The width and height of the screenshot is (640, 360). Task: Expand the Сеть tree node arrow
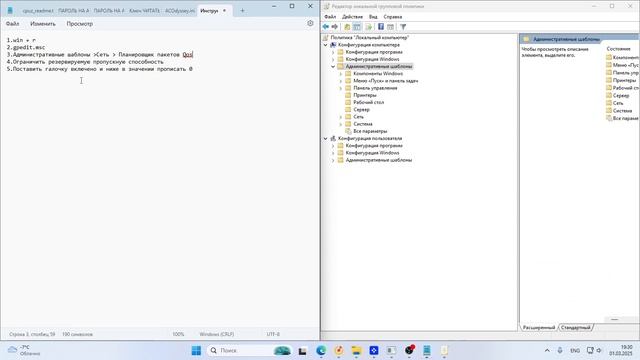tap(341, 117)
